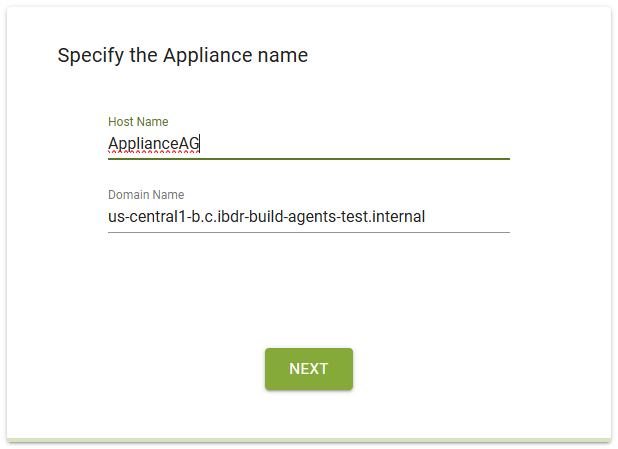Click the 'Specify the Appliance name' heading
This screenshot has height=449, width=618.
coord(182,55)
